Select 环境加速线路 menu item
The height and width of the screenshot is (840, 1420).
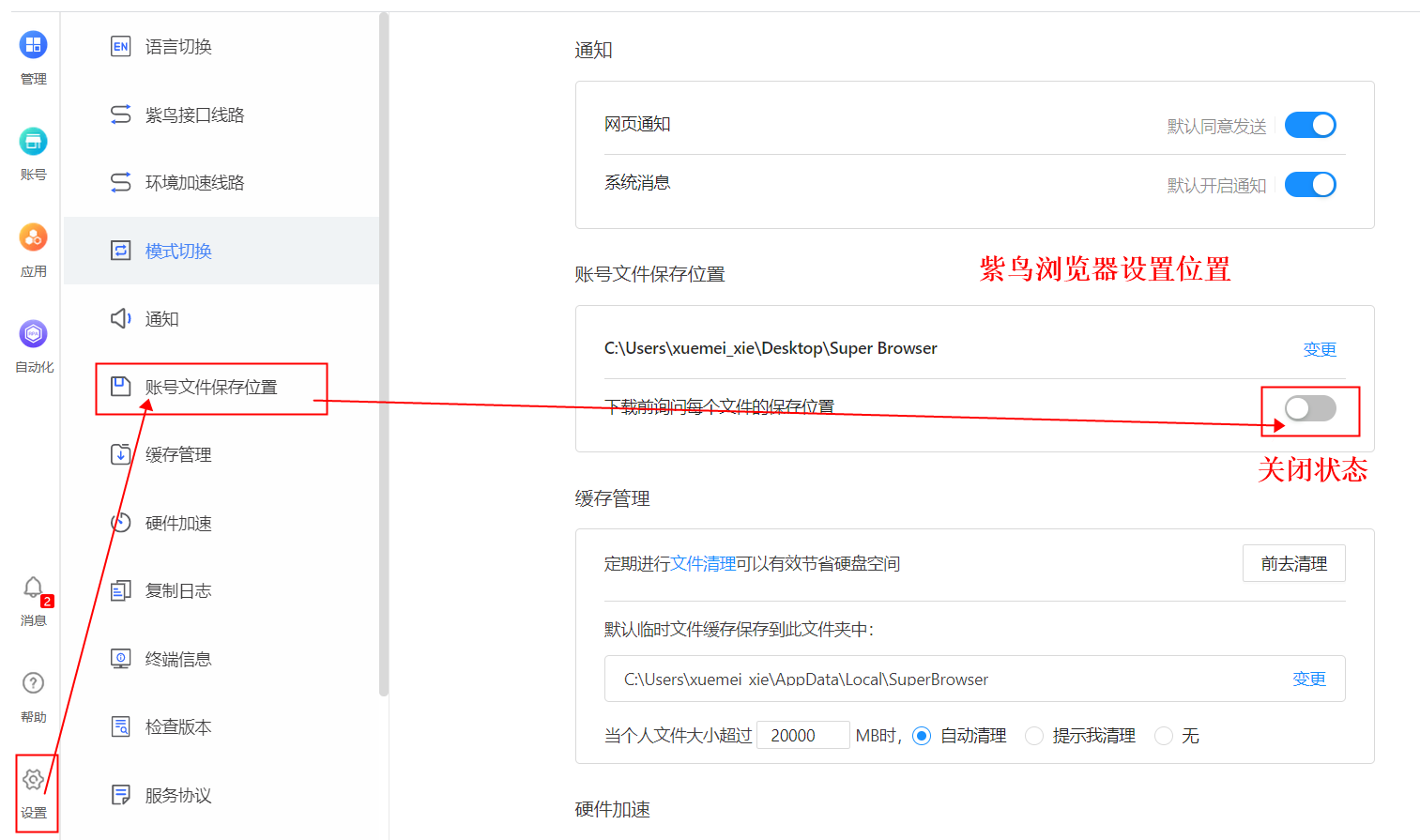click(222, 182)
